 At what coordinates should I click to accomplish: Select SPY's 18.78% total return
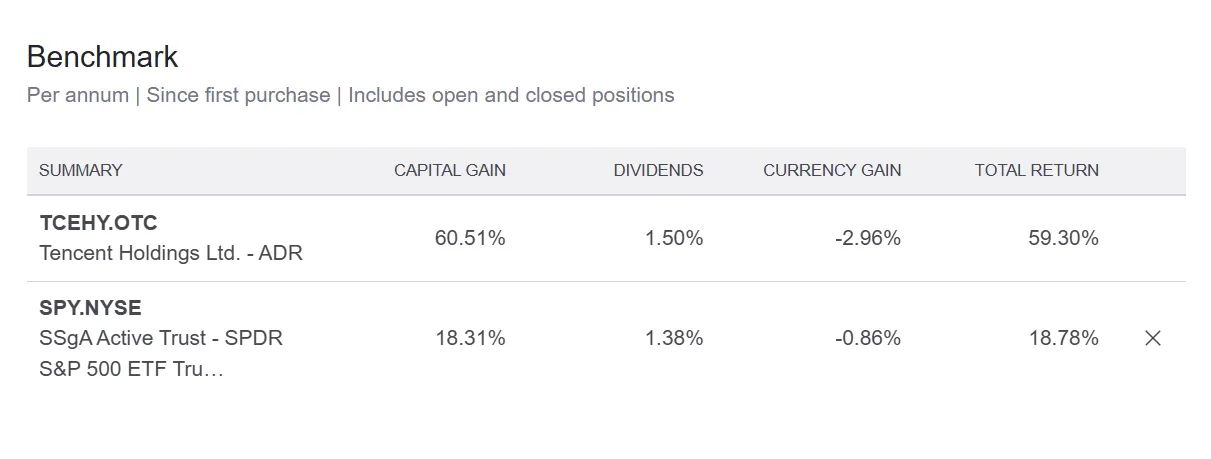pyautogui.click(x=1063, y=338)
